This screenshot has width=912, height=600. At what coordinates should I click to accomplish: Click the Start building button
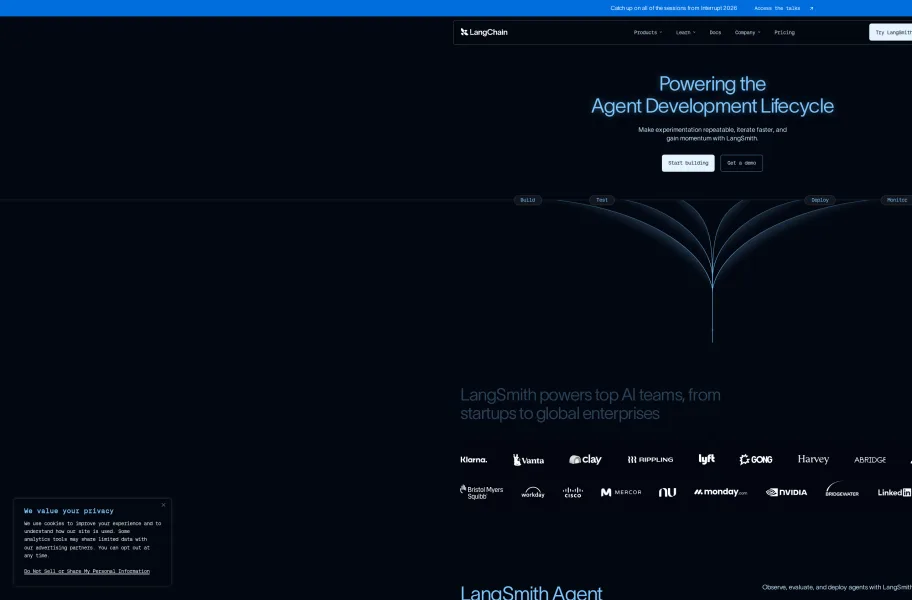click(x=688, y=163)
